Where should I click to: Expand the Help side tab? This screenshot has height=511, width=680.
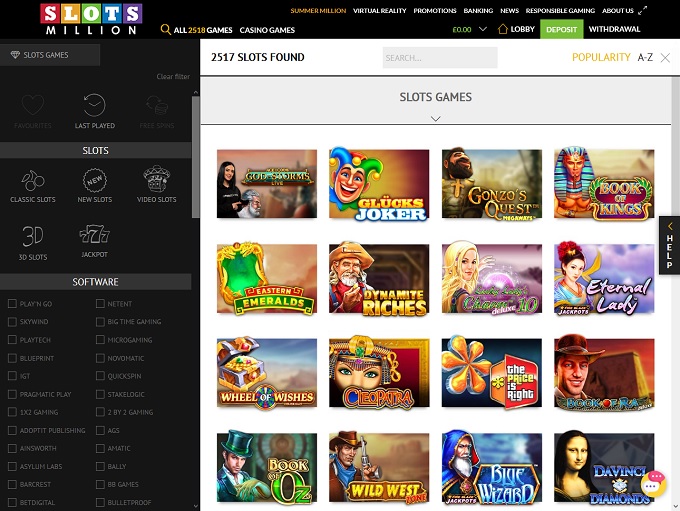(669, 246)
